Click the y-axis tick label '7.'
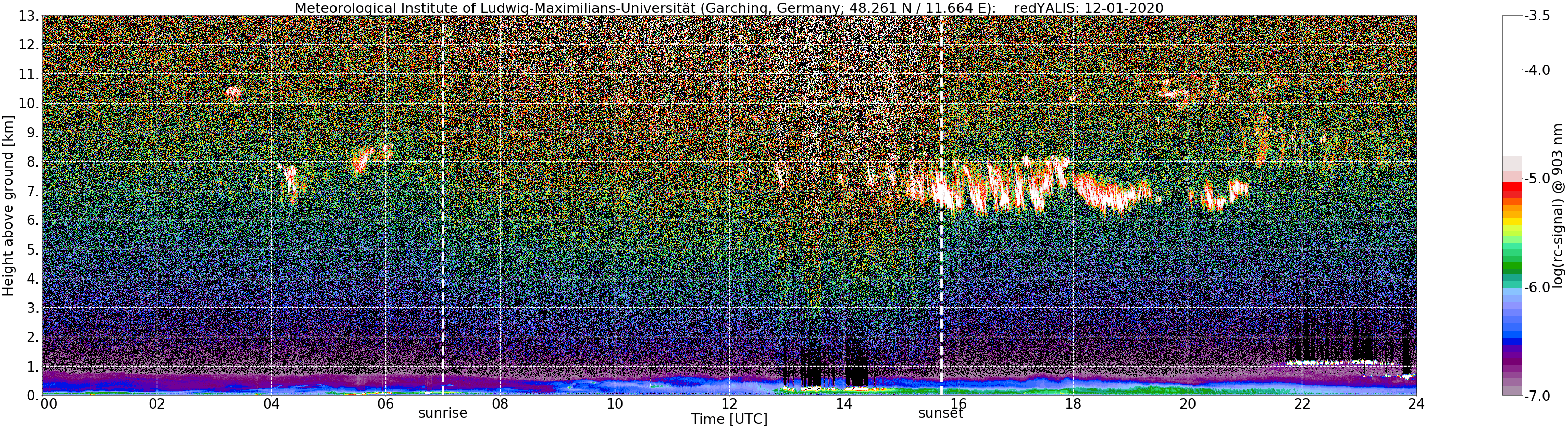 32,191
